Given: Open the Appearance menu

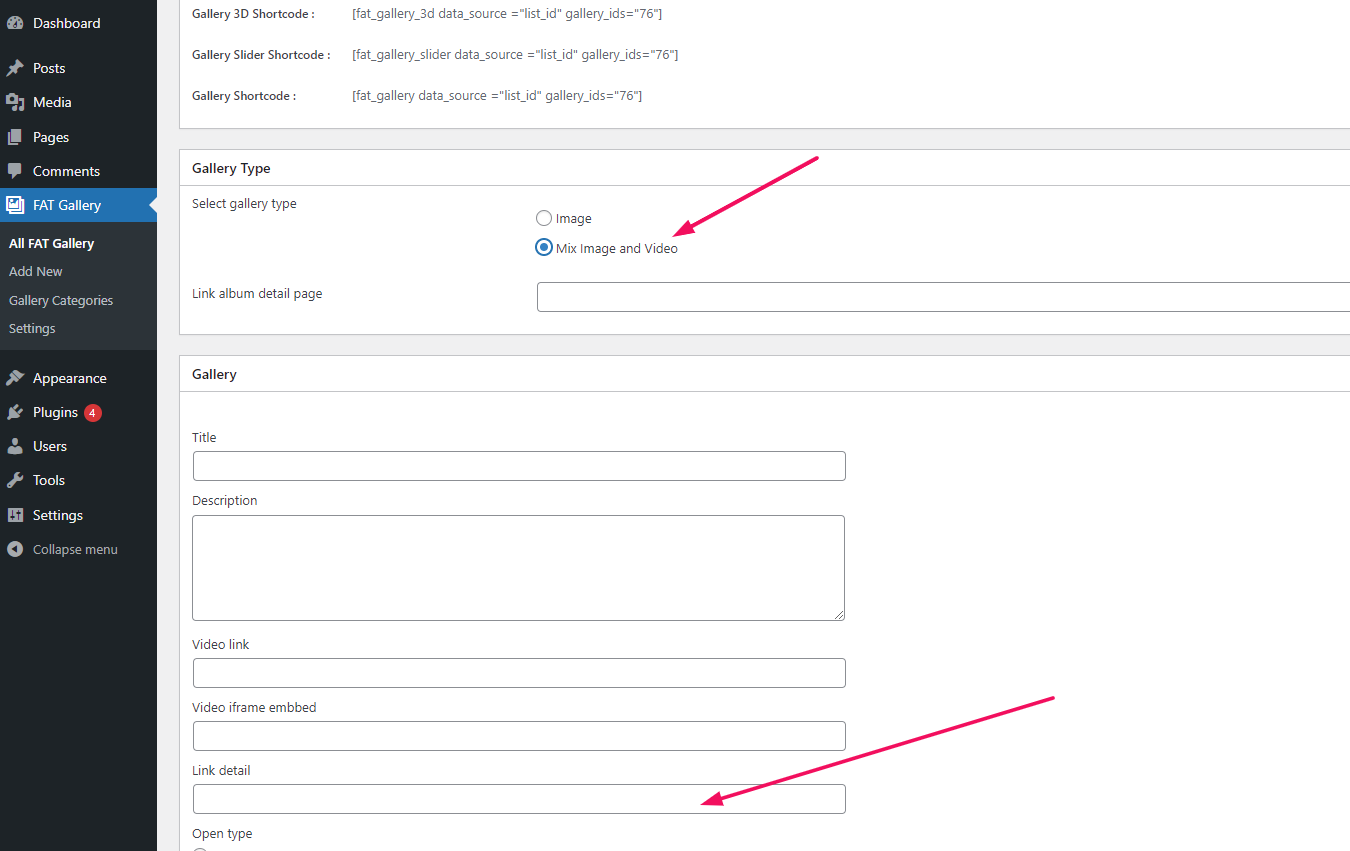Looking at the screenshot, I should tap(78, 378).
